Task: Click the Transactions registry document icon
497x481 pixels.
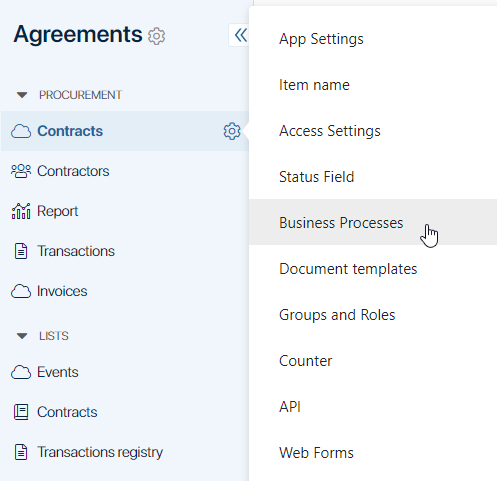Action: pyautogui.click(x=21, y=452)
